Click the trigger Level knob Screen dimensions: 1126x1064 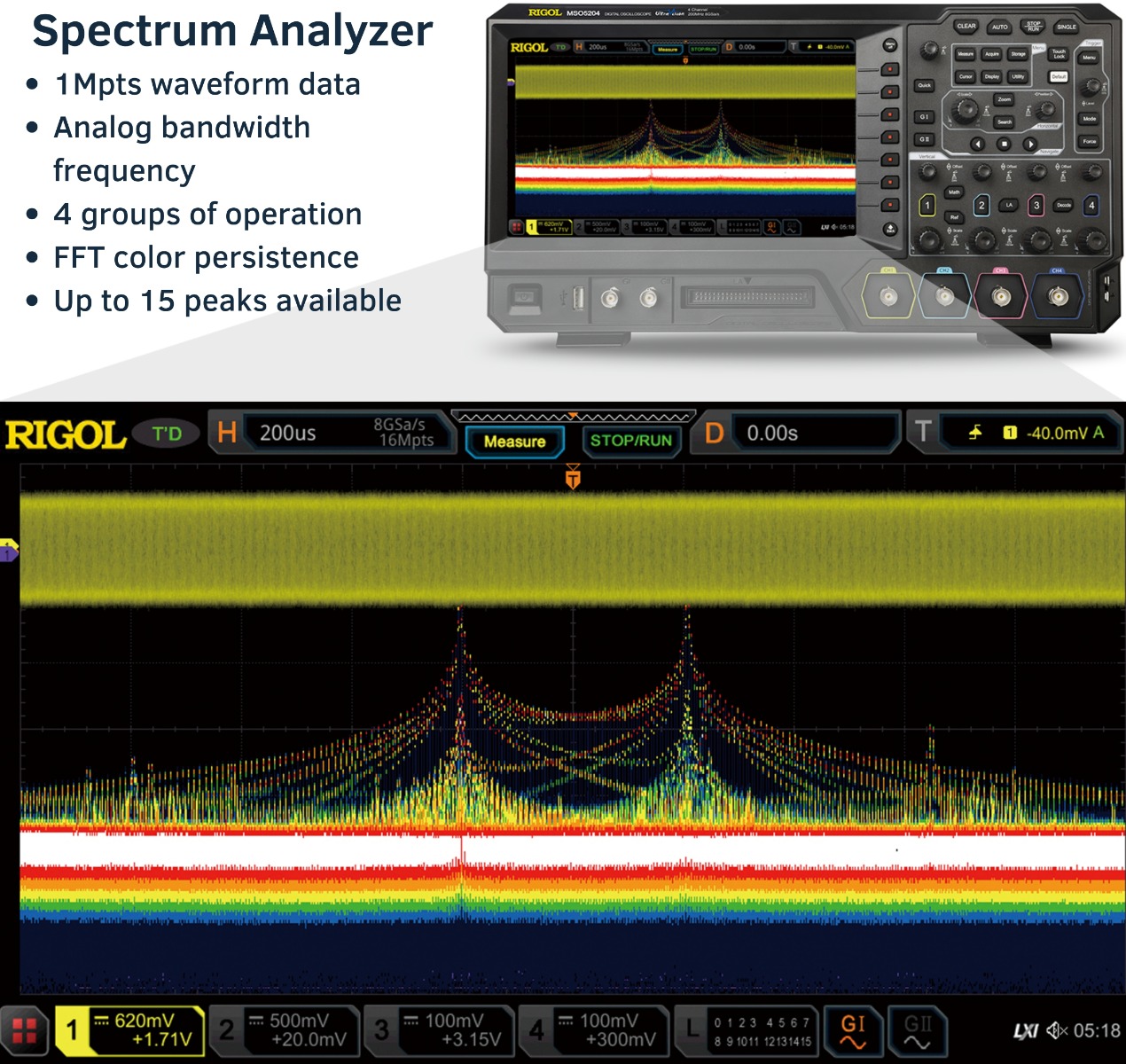click(1091, 87)
